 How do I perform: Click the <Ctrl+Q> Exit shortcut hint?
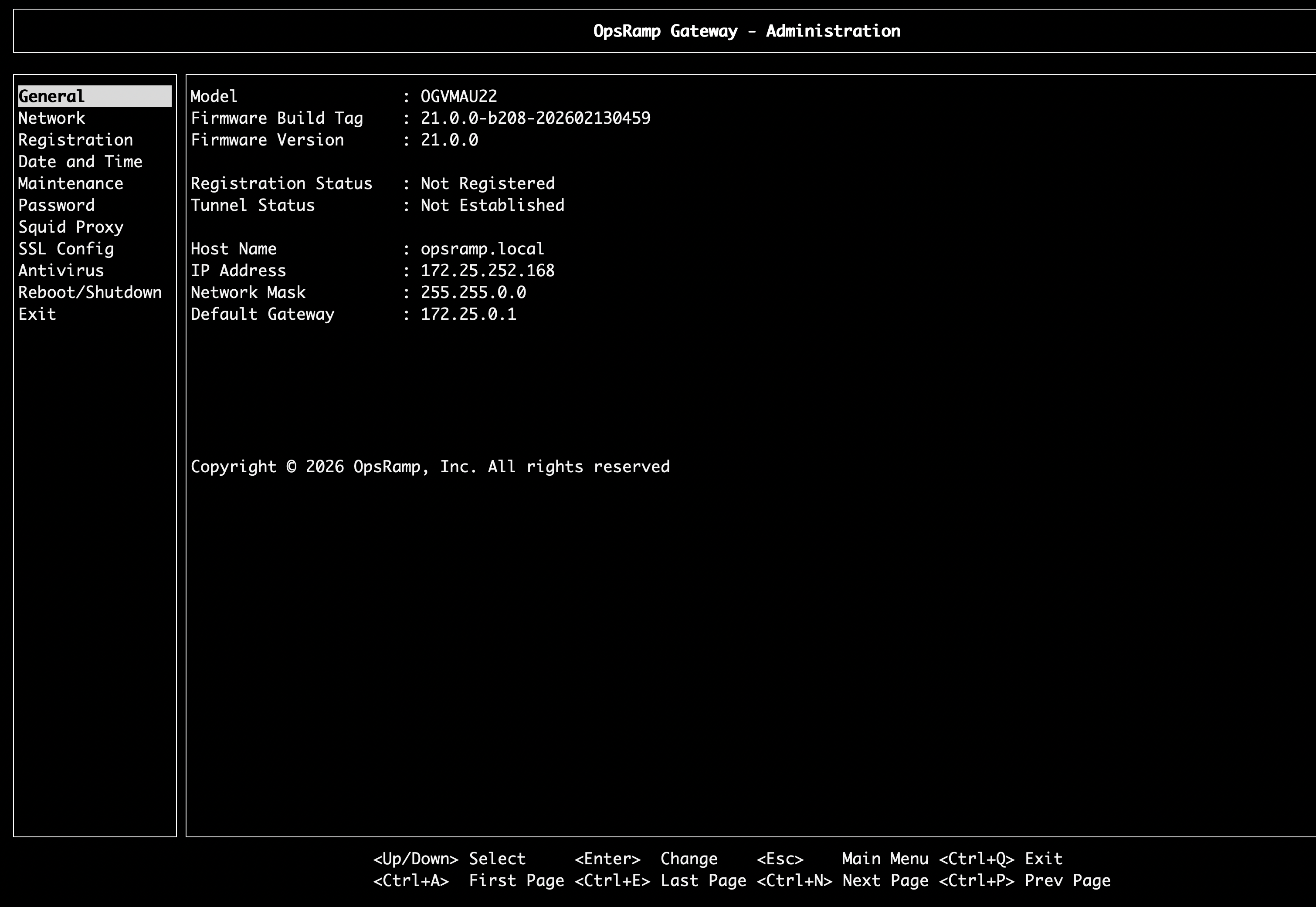tap(1000, 859)
